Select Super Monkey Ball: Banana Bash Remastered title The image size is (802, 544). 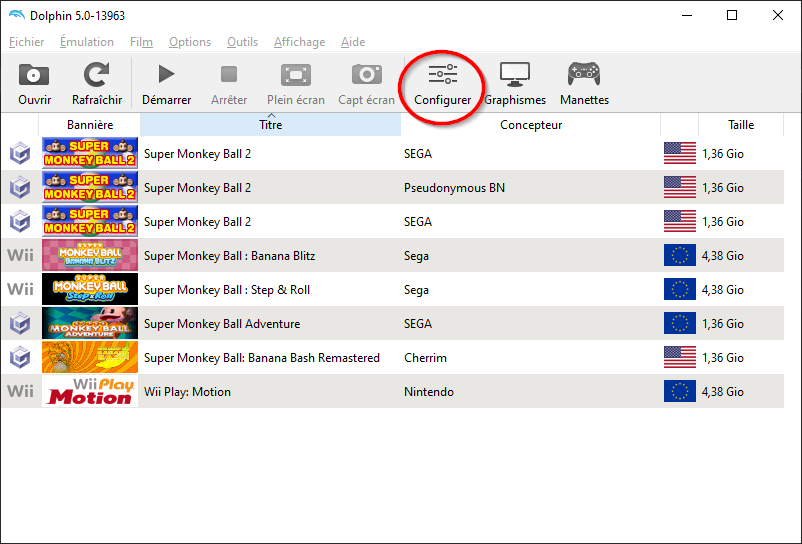pyautogui.click(x=261, y=357)
